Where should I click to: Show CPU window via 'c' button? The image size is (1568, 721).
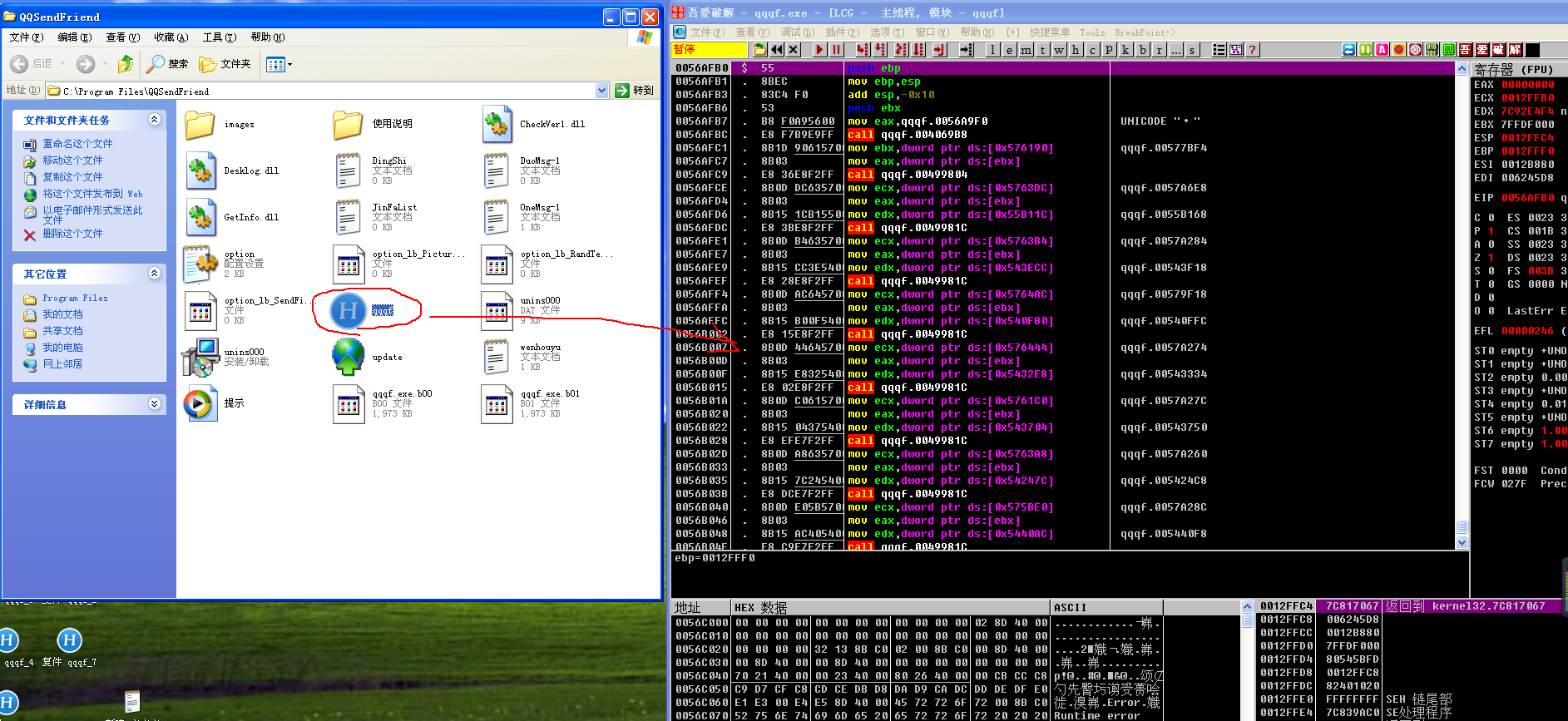(1092, 50)
